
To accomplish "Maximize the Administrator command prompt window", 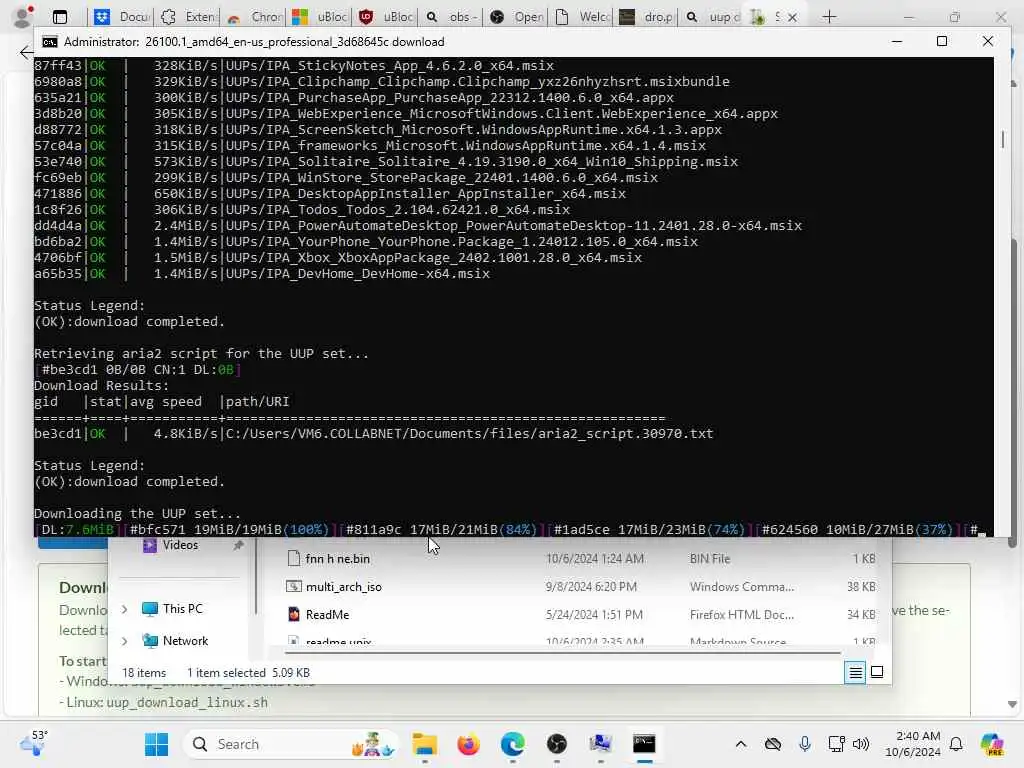I will coord(942,41).
